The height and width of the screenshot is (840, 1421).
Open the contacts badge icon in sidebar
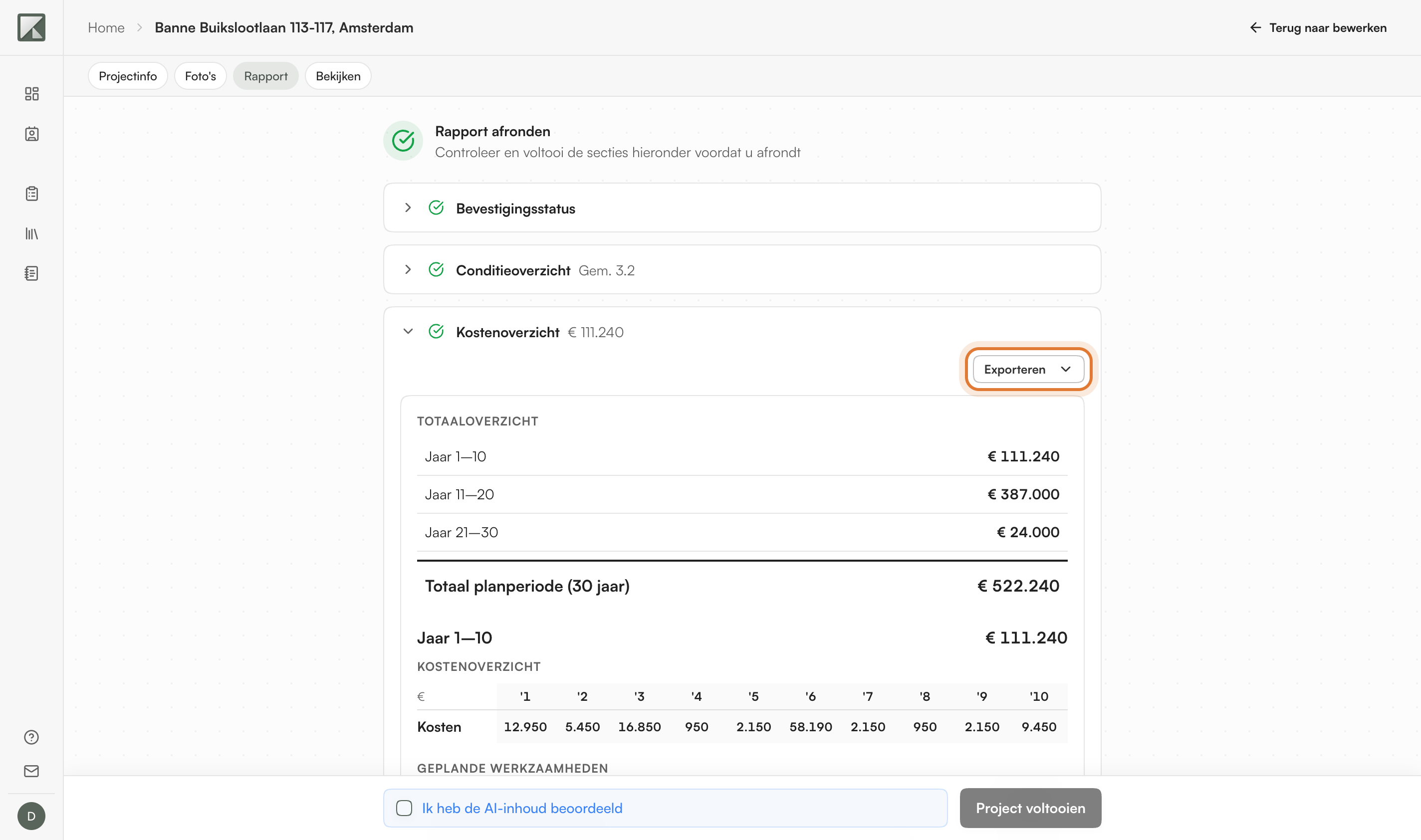32,134
